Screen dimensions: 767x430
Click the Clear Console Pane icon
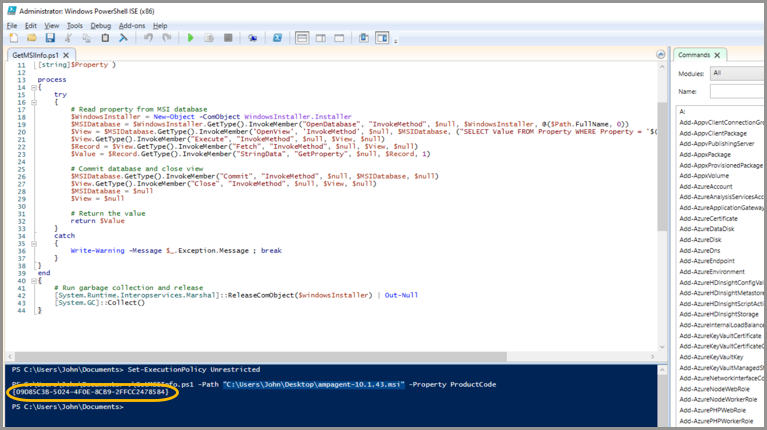pos(124,38)
